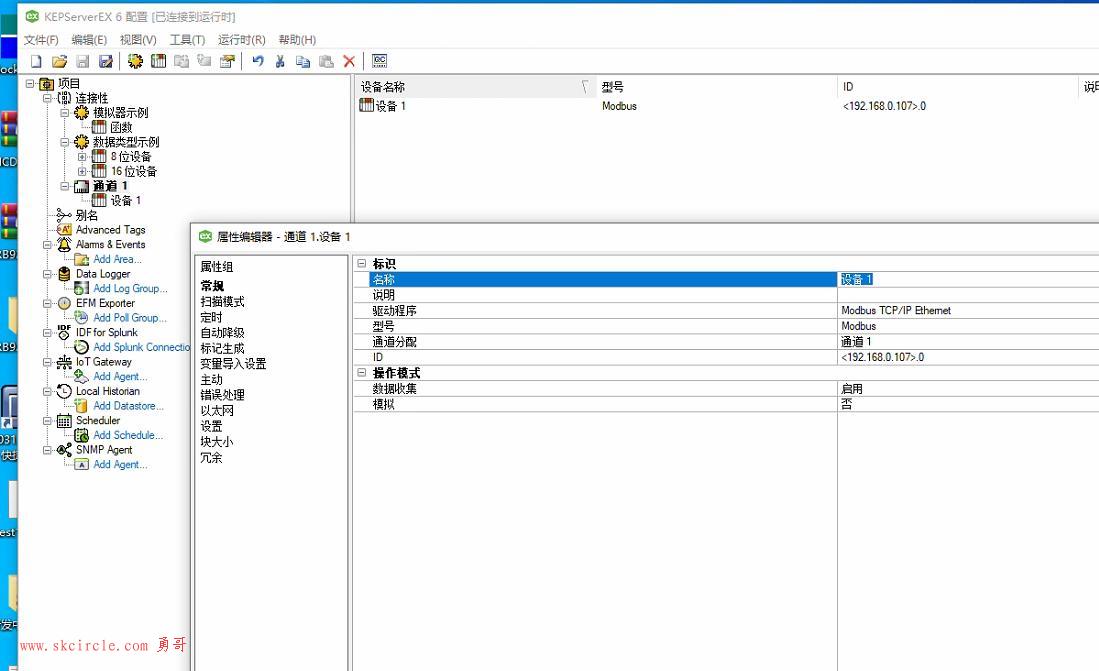Click the New channel gear icon

pos(135,61)
